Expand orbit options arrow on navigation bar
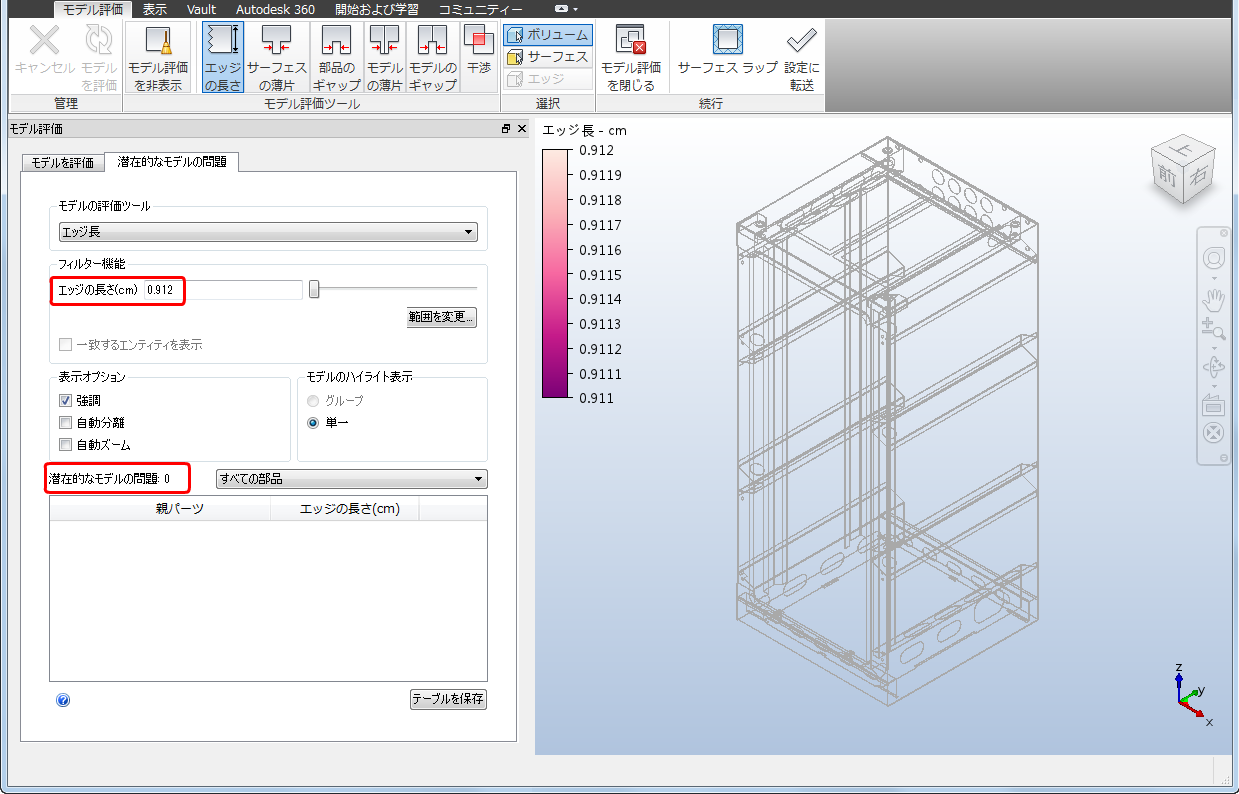The width and height of the screenshot is (1239, 794). pyautogui.click(x=1214, y=386)
